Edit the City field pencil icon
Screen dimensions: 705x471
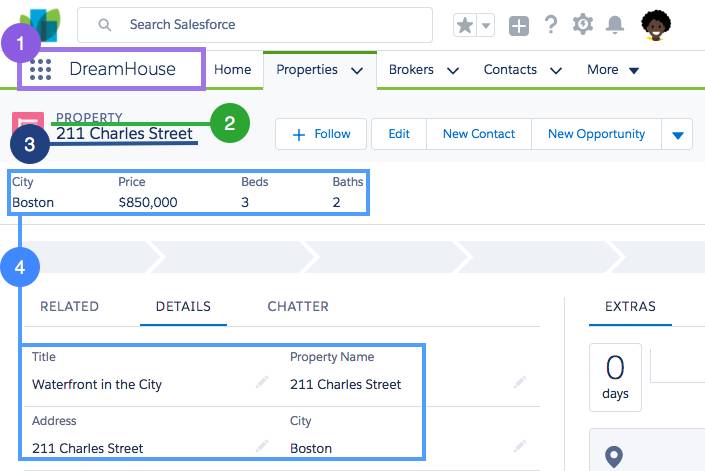(520, 446)
